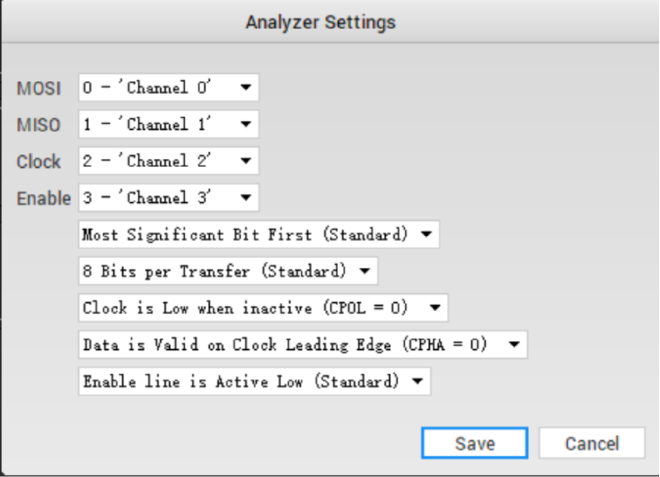Open the Enable line Active Low dropdown
Viewport: 660px width, 477px height.
[254, 382]
